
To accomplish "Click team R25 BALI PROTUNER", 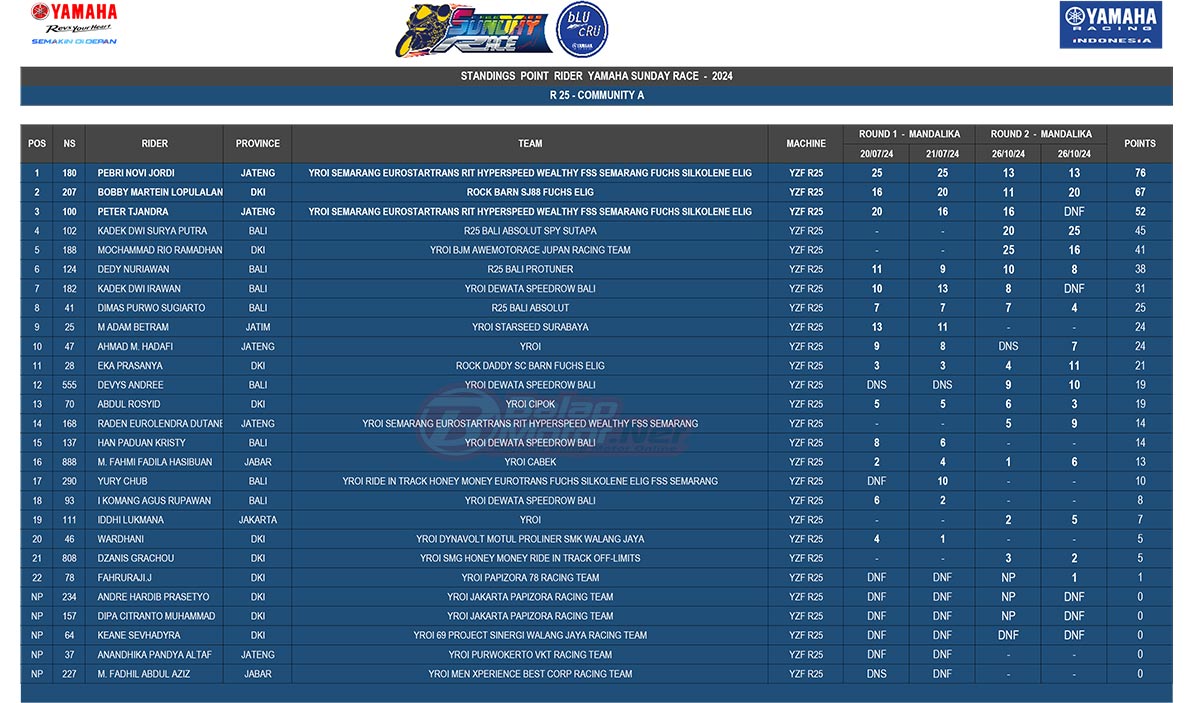I will tap(530, 269).
